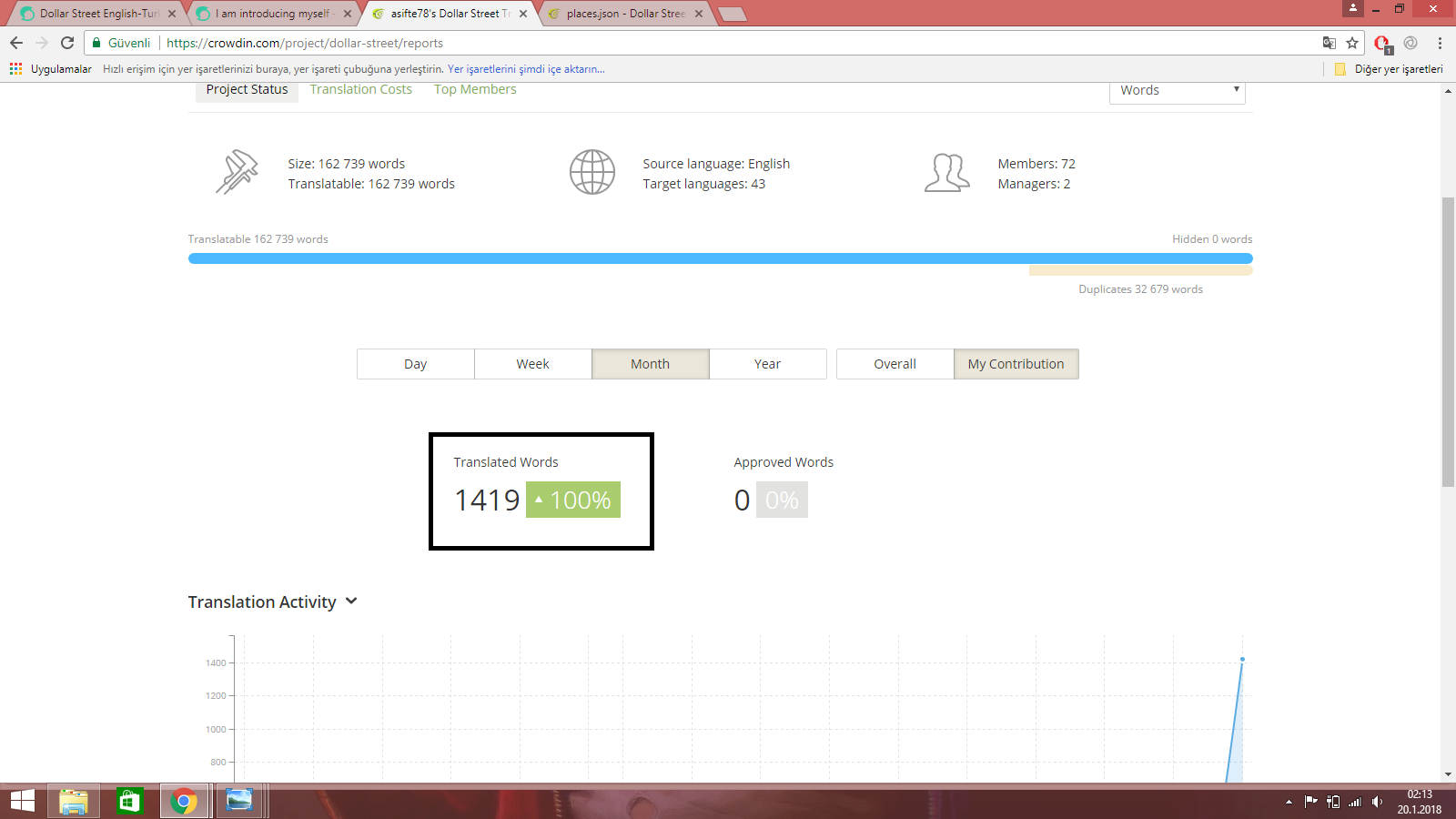Open Chrome three-dot menu
The image size is (1456, 819).
point(1440,43)
